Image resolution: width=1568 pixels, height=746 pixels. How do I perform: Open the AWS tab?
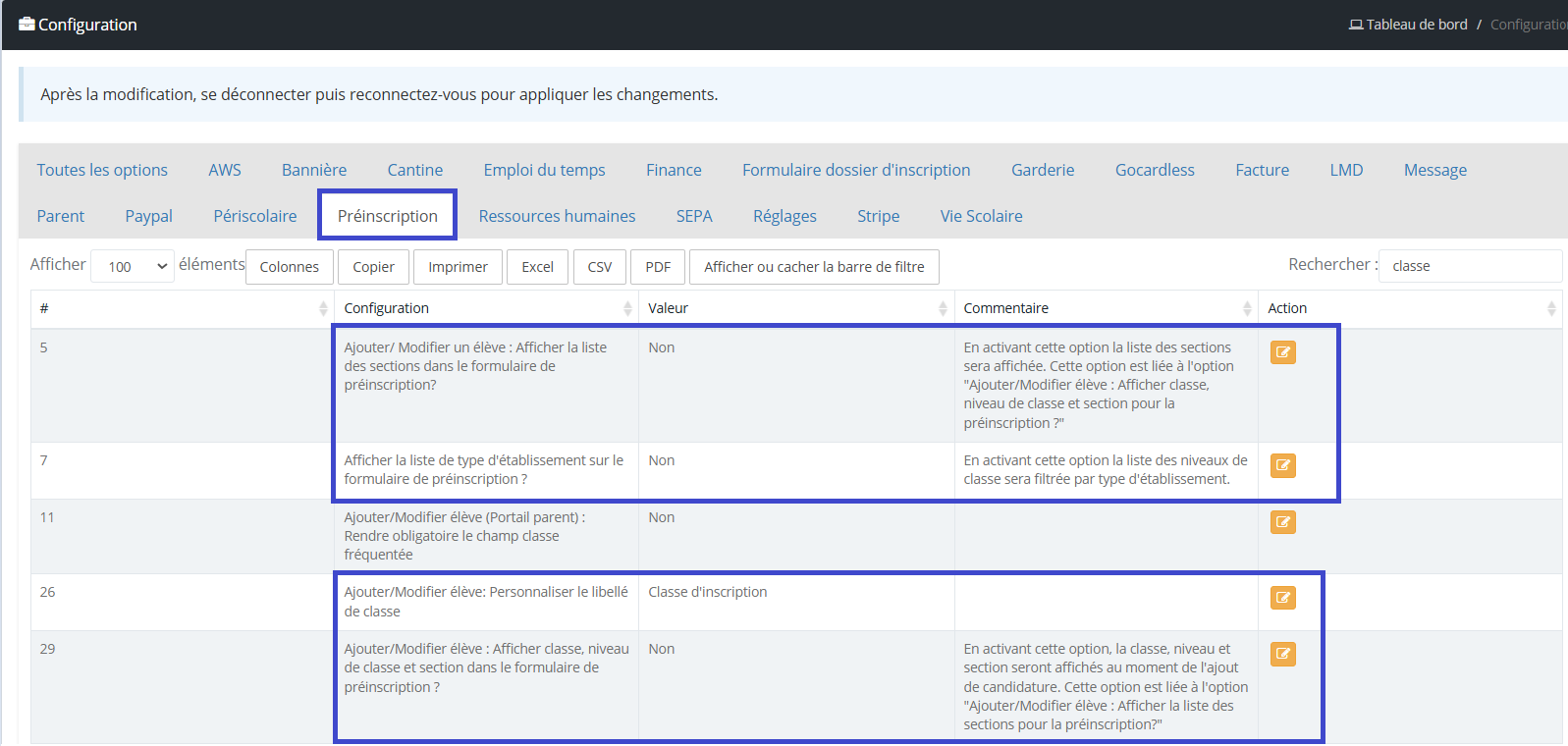click(x=225, y=170)
